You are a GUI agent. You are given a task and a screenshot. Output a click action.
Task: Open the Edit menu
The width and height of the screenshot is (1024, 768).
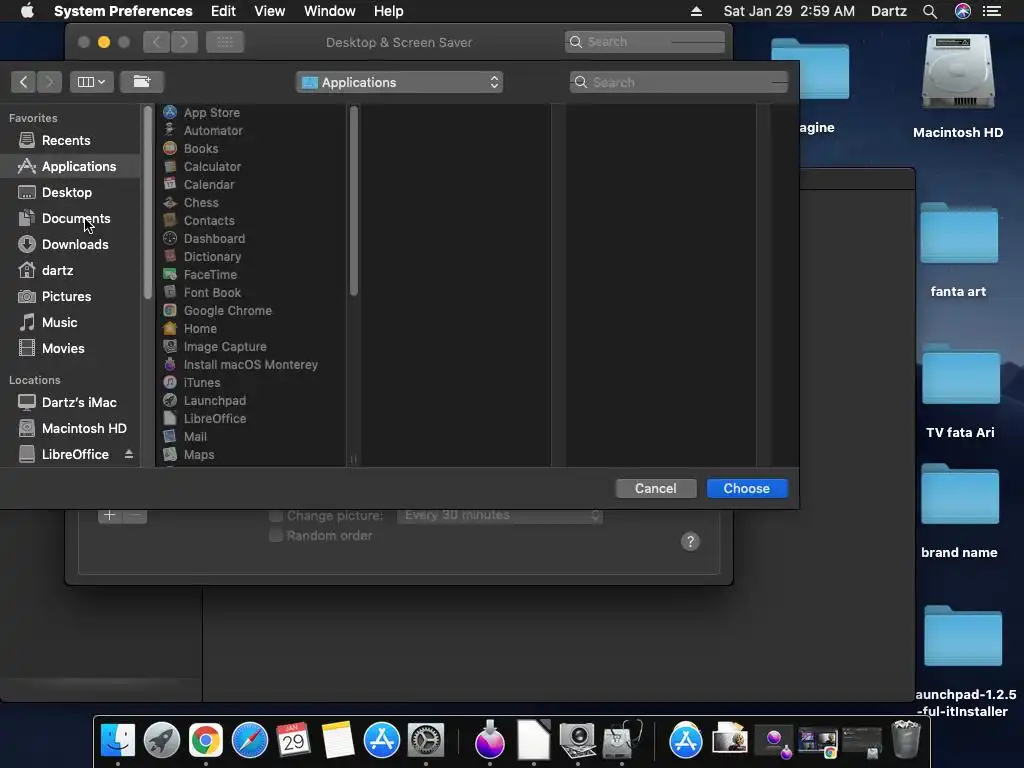pyautogui.click(x=223, y=11)
